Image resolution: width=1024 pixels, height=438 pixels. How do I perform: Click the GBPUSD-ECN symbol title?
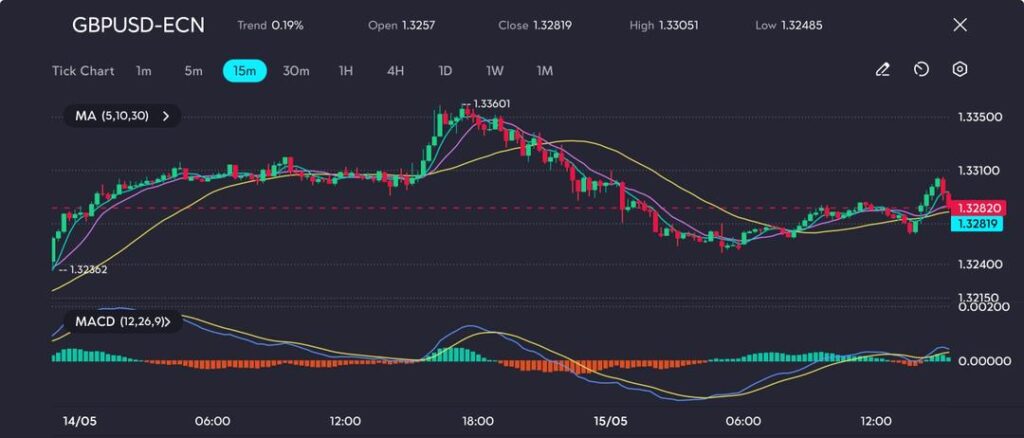(138, 25)
